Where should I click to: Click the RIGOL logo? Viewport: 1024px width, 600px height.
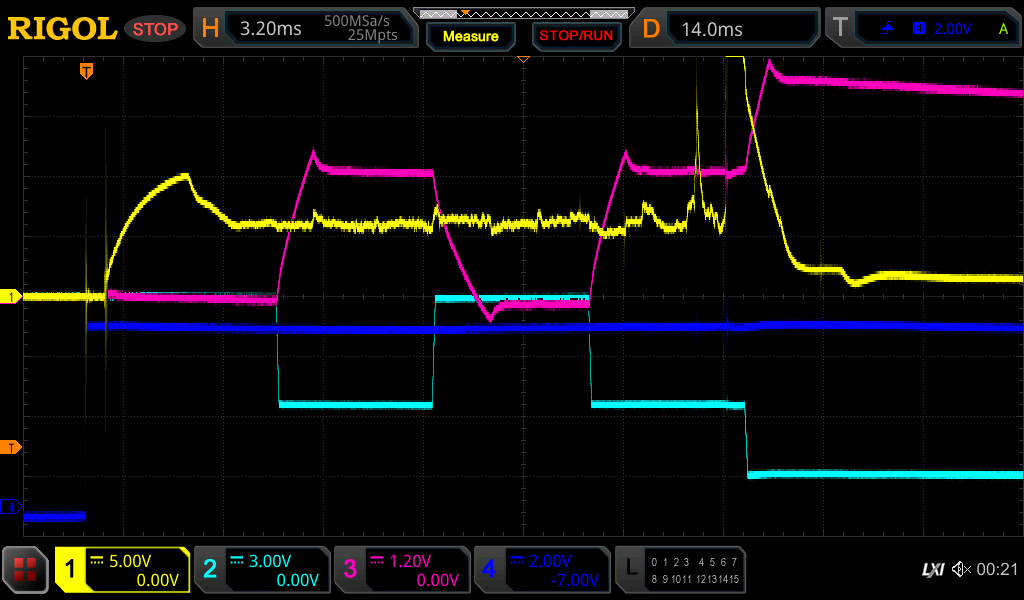point(62,28)
